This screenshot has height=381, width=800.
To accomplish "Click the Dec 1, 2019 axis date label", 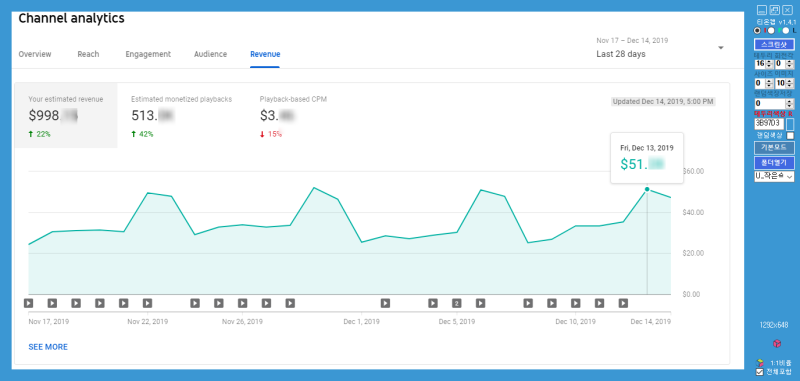I will [x=361, y=322].
